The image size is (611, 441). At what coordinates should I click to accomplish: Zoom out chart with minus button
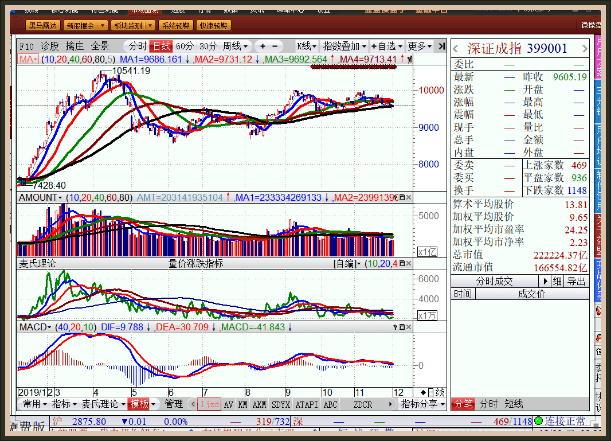pyautogui.click(x=275, y=46)
